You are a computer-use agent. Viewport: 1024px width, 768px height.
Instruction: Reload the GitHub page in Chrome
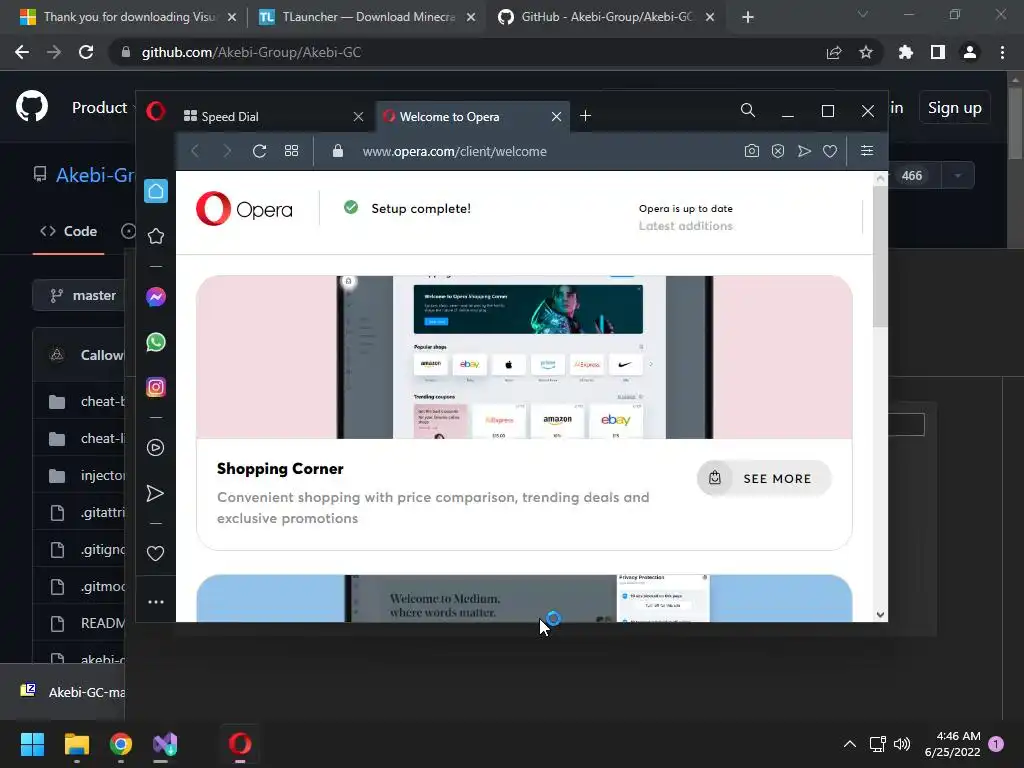(x=86, y=52)
